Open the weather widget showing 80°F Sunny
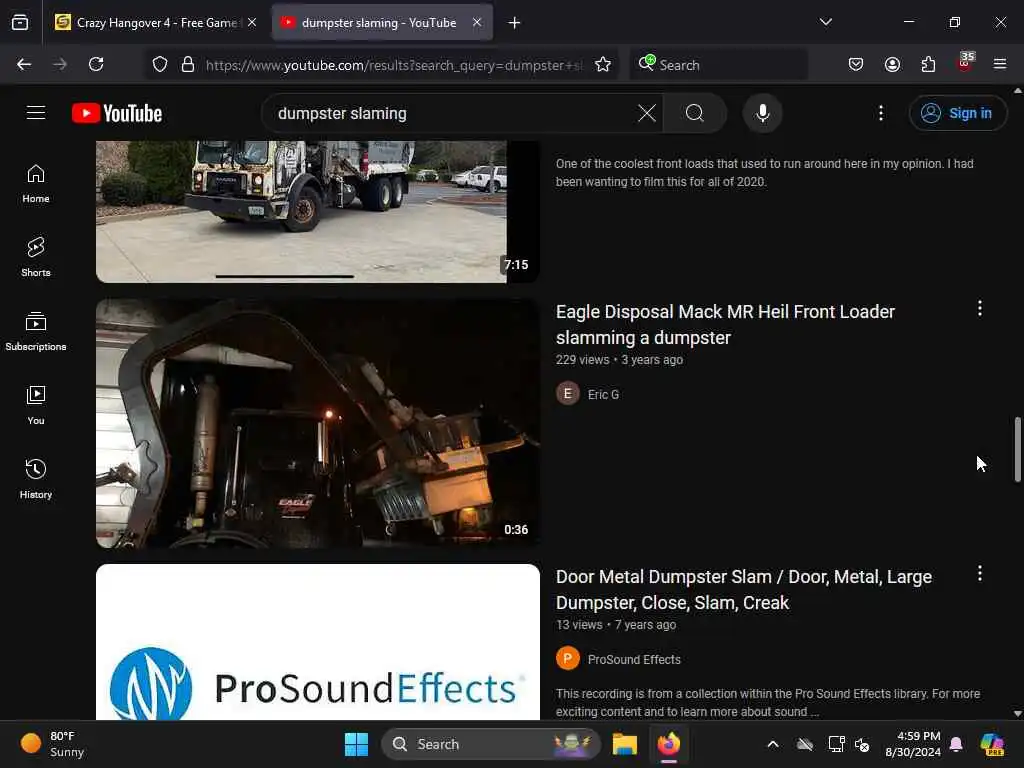Screen dimensions: 1024x768 52,744
